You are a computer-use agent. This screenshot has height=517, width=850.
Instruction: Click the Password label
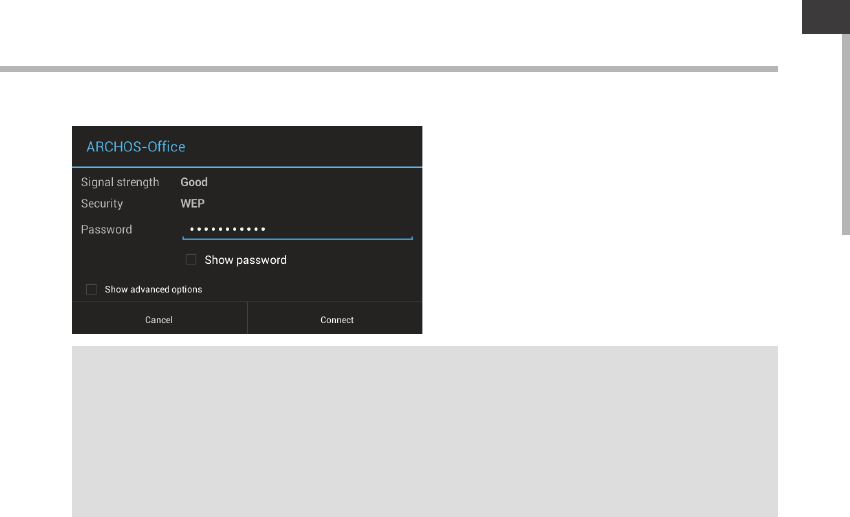tap(106, 229)
